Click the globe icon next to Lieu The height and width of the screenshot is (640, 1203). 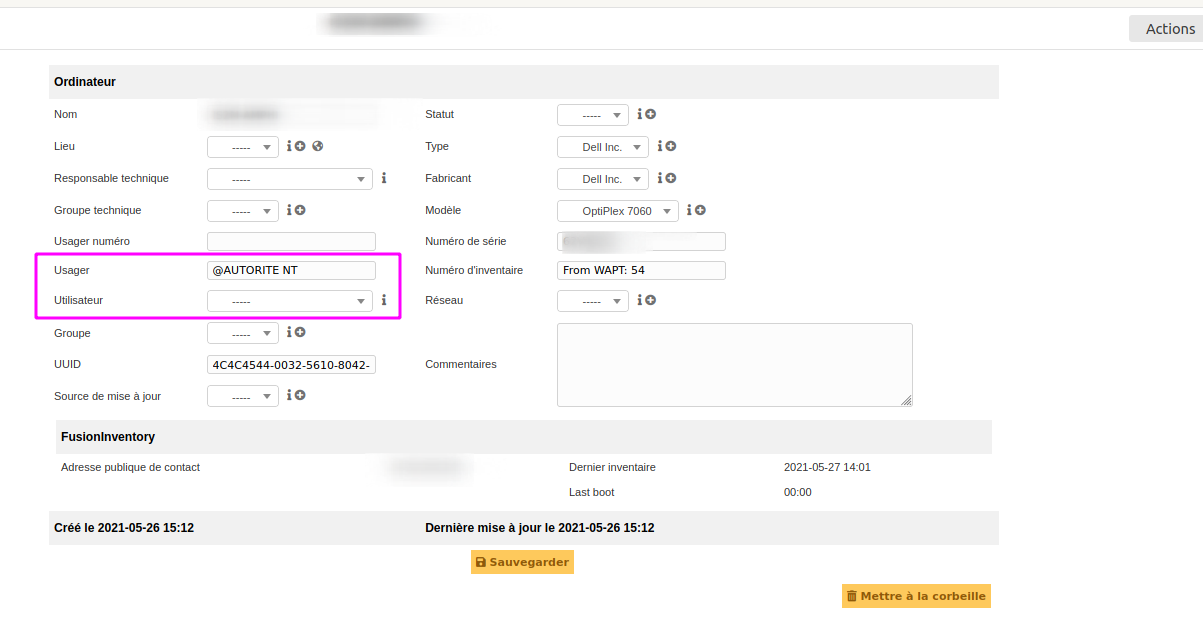(x=318, y=146)
